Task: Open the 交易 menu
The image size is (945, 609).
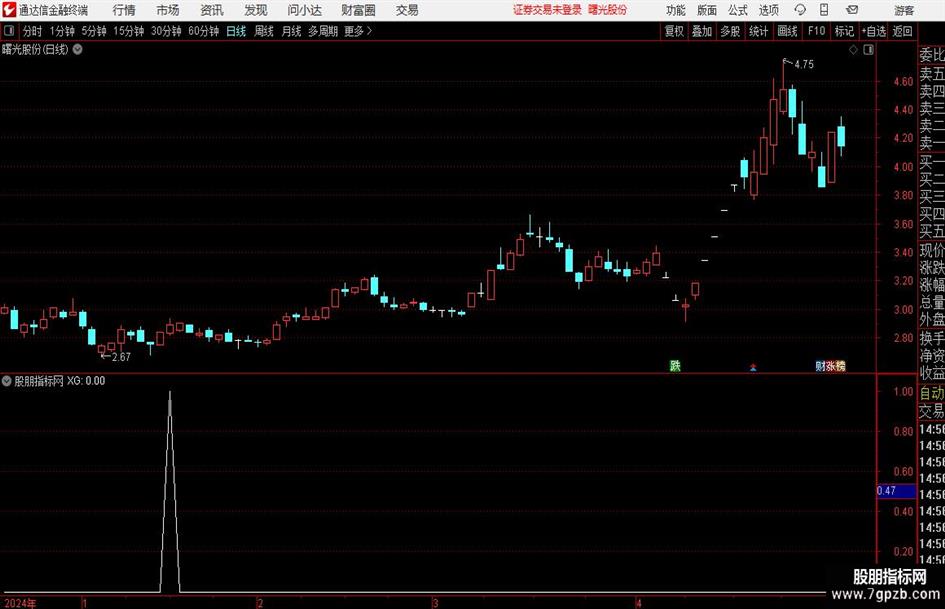Action: (x=407, y=10)
